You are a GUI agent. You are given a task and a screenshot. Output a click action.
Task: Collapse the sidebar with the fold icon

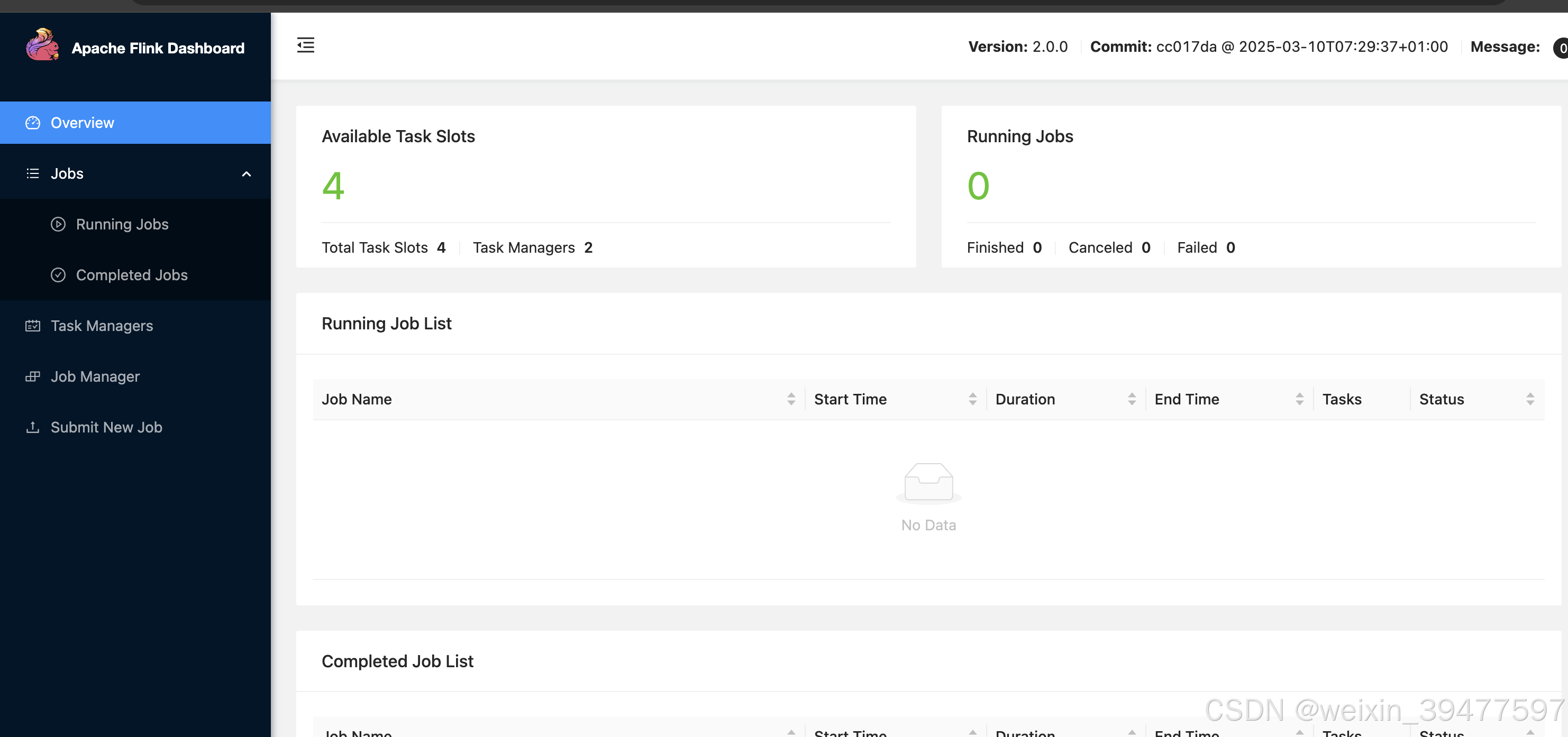click(306, 45)
